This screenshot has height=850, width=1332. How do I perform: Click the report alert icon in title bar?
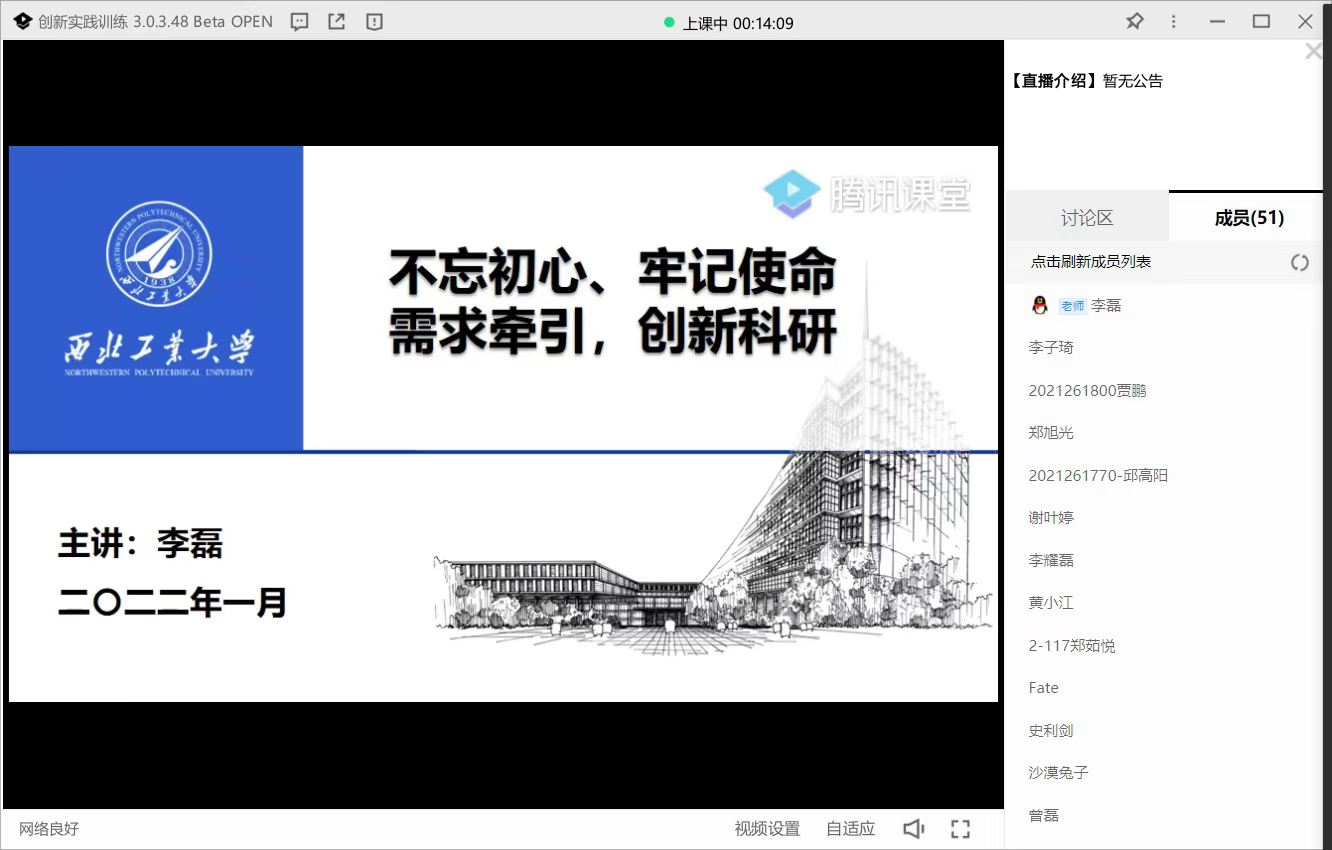[x=374, y=22]
